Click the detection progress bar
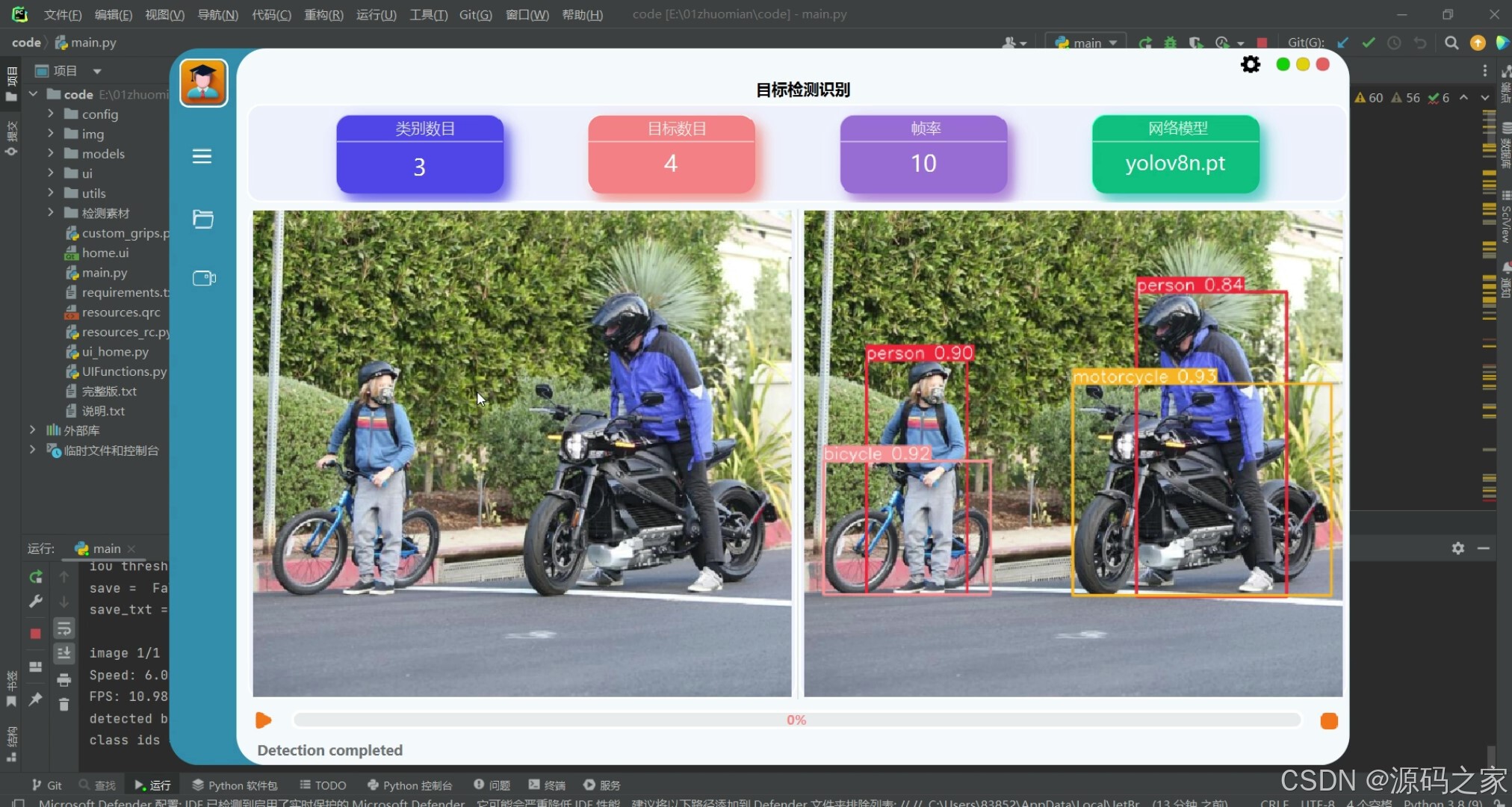Viewport: 1512px width, 807px height. tap(796, 720)
